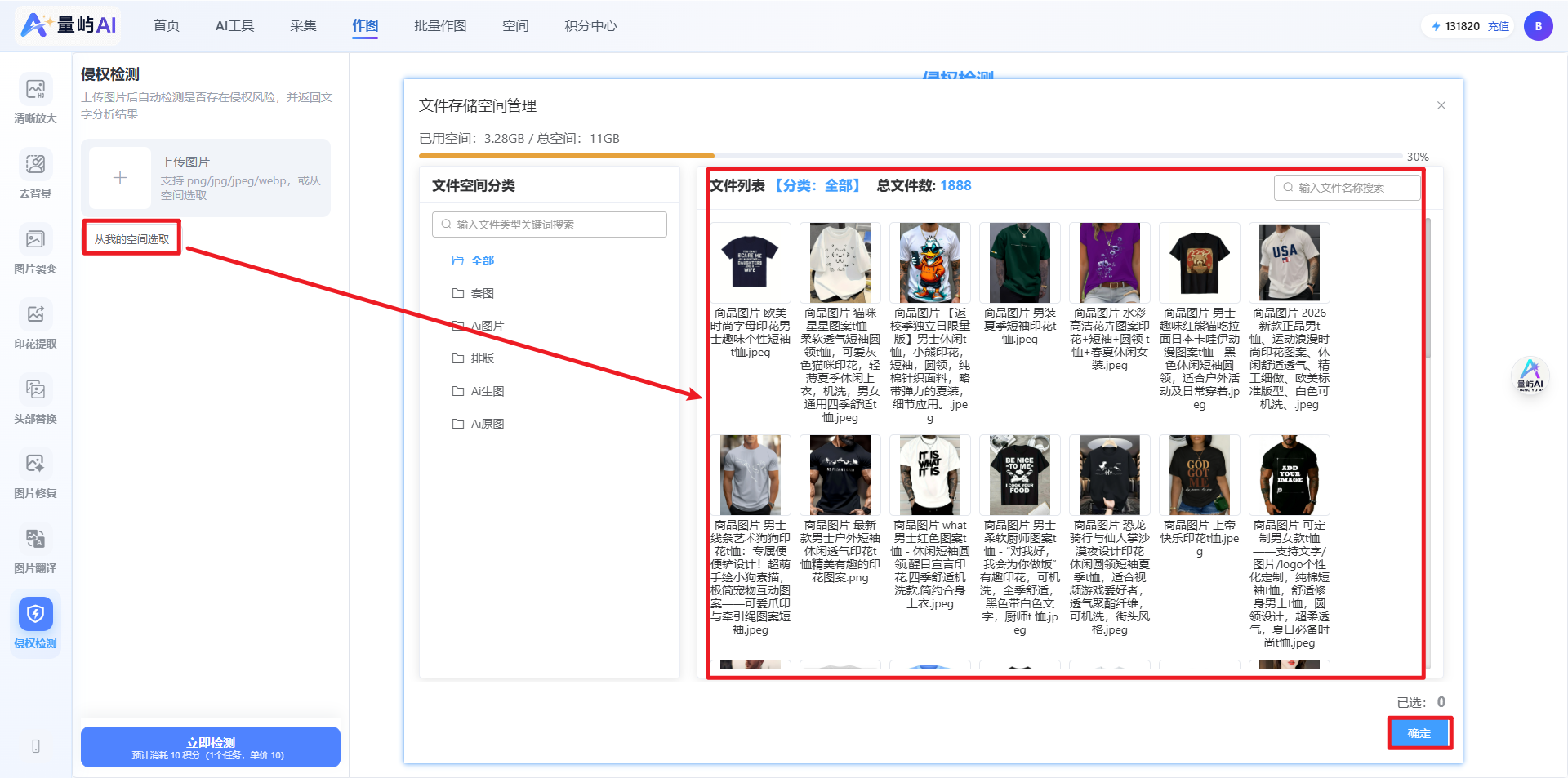Select the 可定制男女款 ADD YOUR IMAGE thumbnail
The width and height of the screenshot is (1568, 778).
[1290, 475]
